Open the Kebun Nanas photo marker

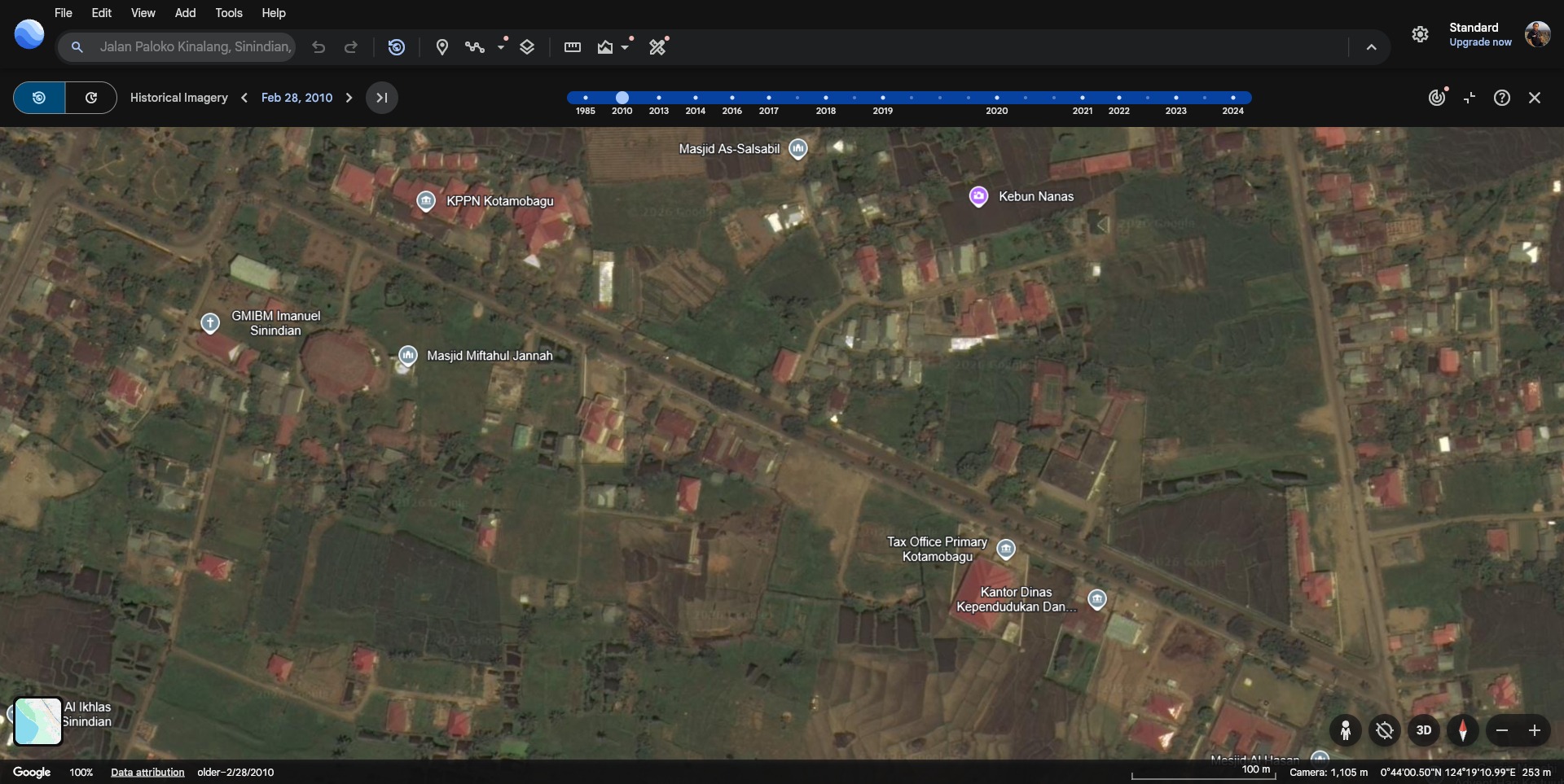tap(978, 196)
